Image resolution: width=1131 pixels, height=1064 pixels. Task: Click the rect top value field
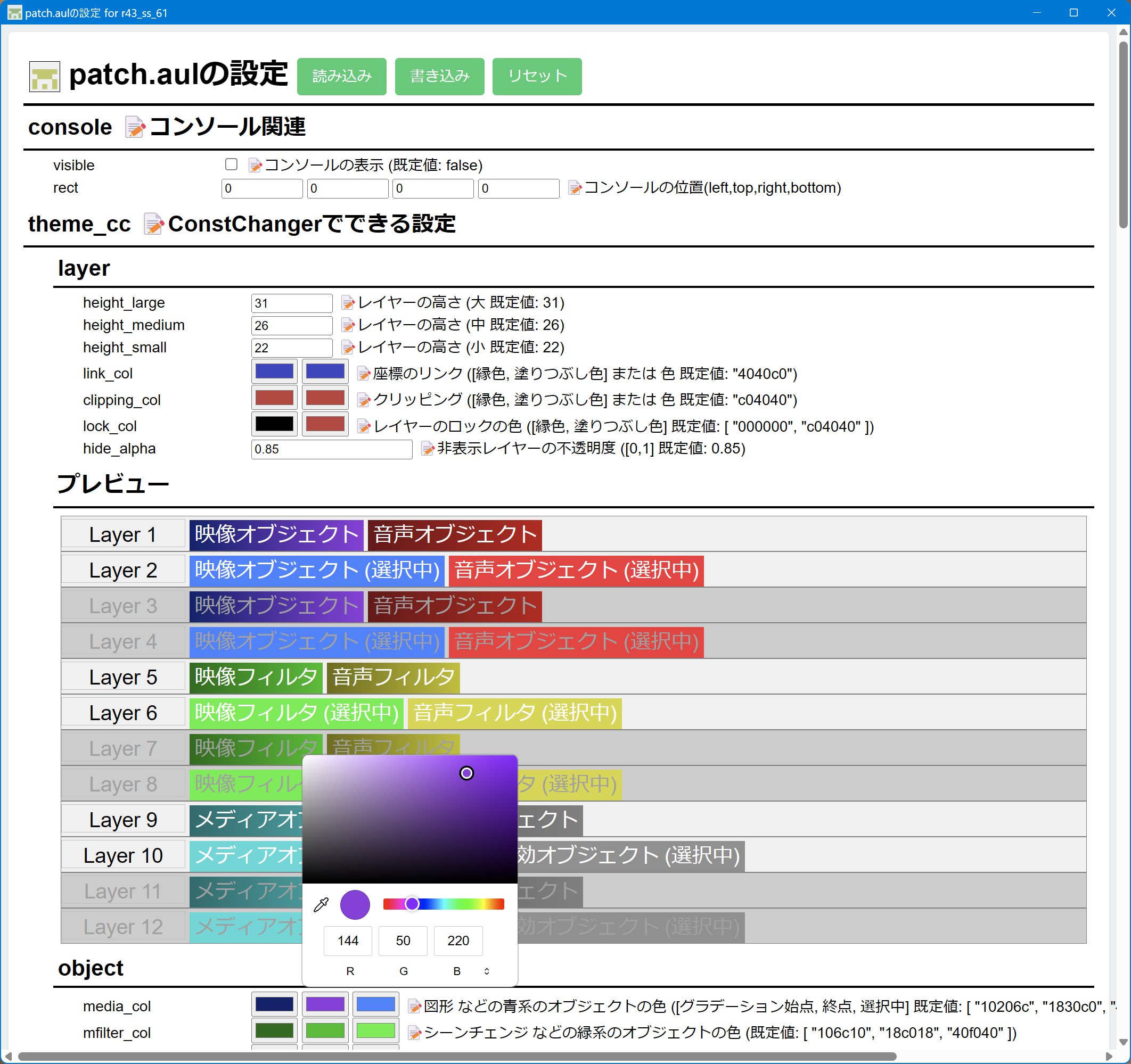tap(348, 188)
